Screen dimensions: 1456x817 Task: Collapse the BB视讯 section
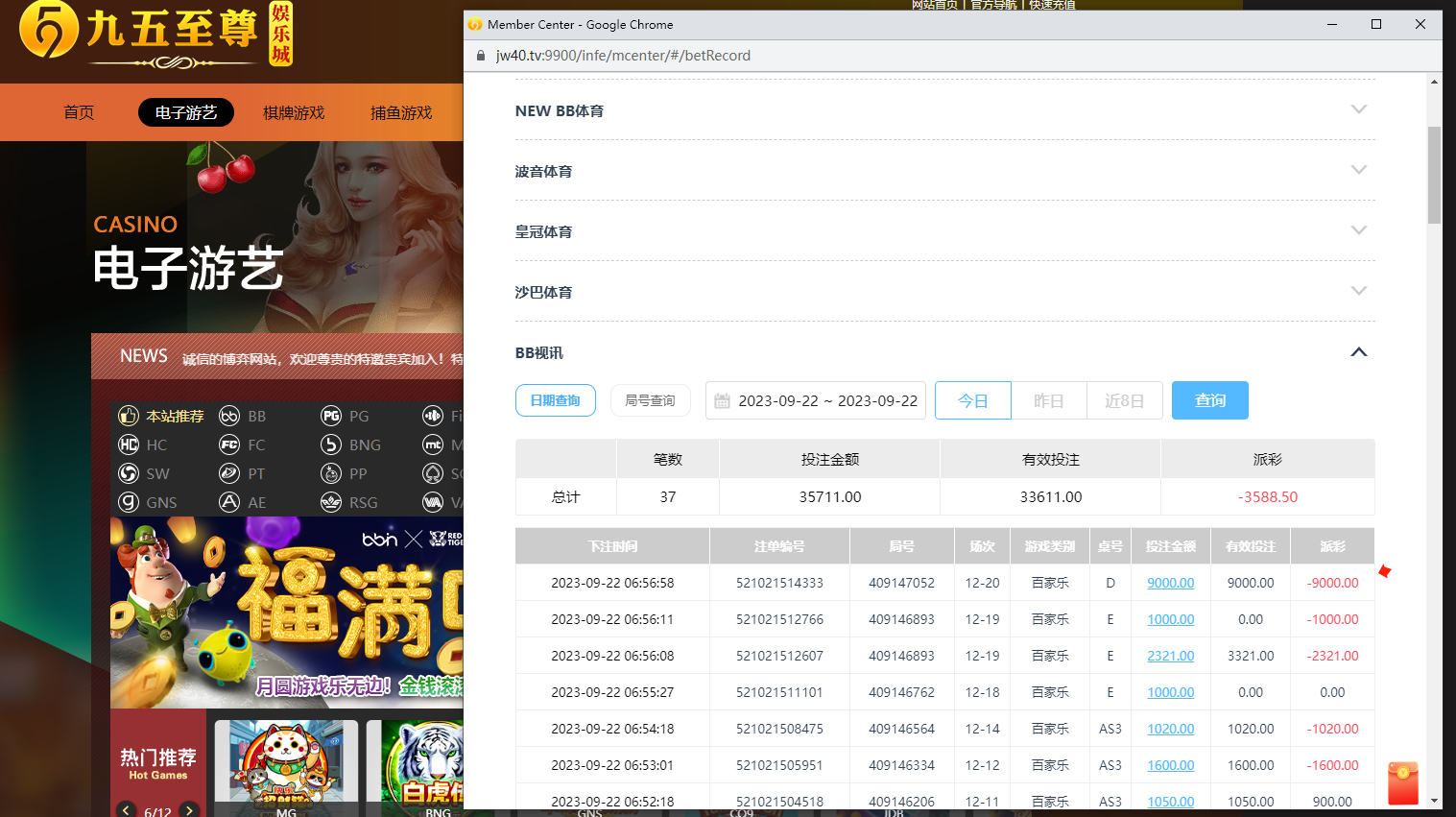click(x=1358, y=352)
